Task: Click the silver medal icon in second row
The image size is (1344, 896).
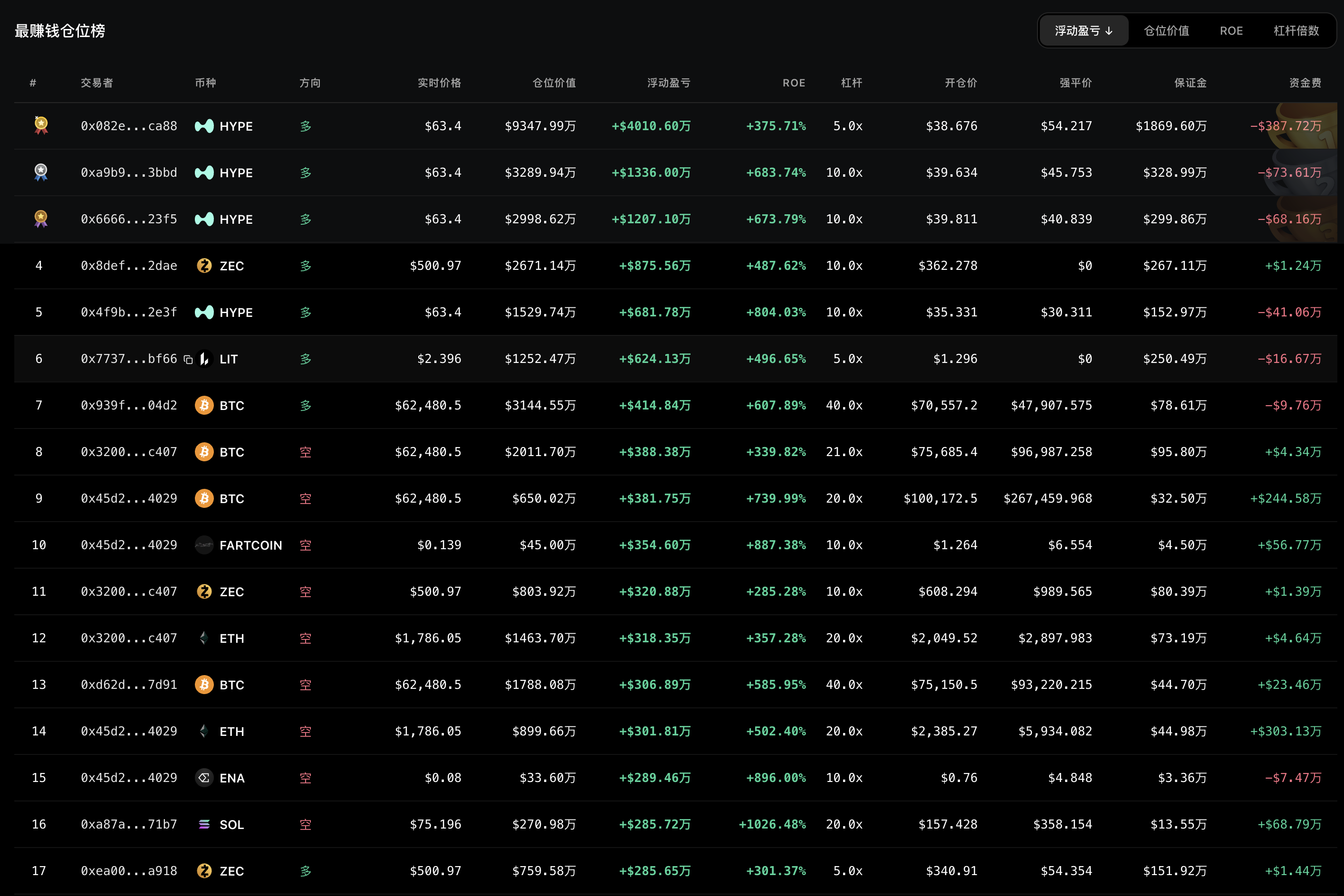Action: pos(40,172)
